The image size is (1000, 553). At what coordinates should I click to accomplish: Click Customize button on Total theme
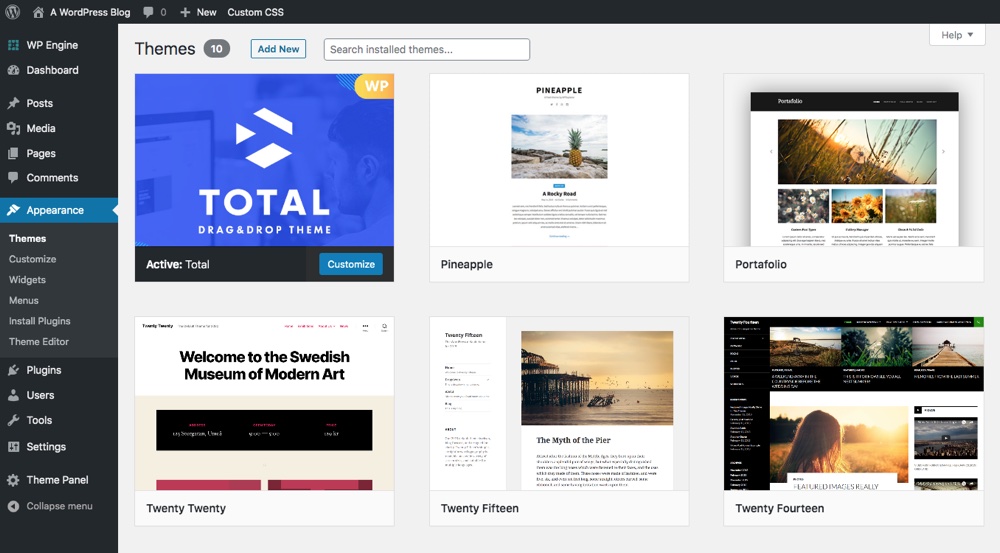pyautogui.click(x=351, y=264)
